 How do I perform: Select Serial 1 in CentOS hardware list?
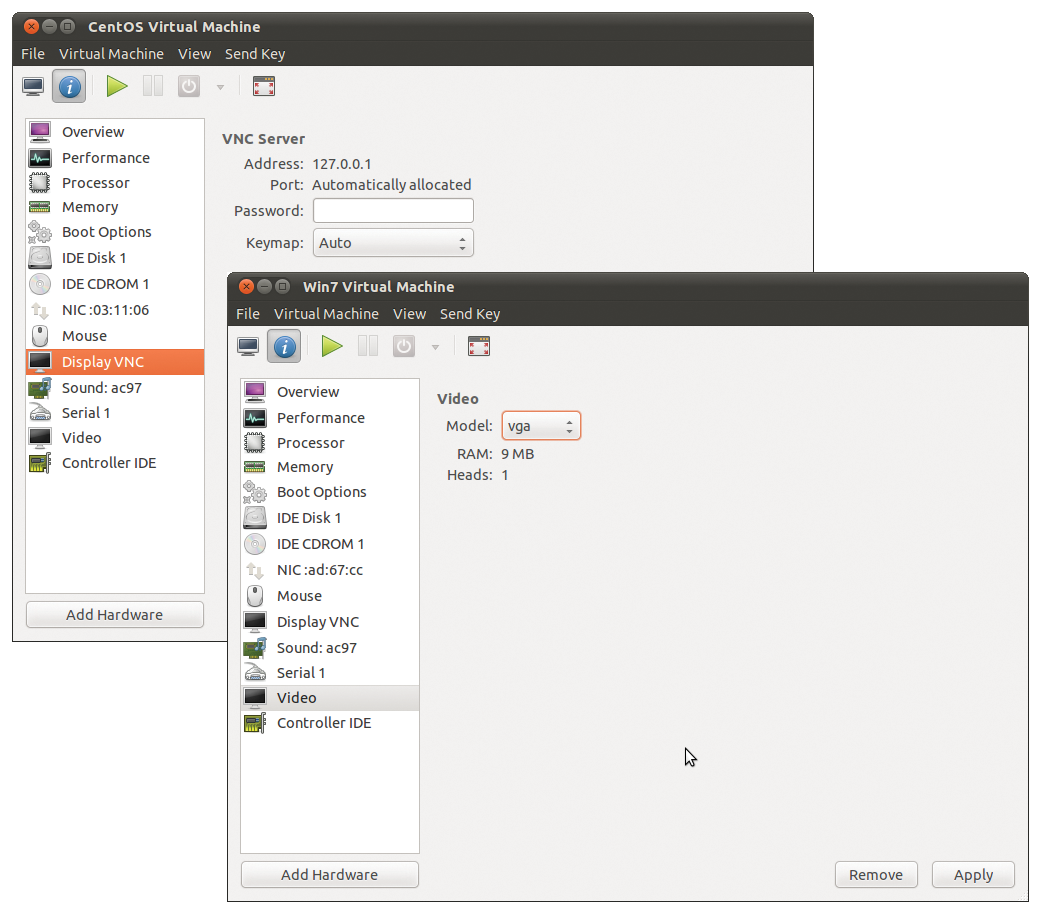pyautogui.click(x=115, y=413)
